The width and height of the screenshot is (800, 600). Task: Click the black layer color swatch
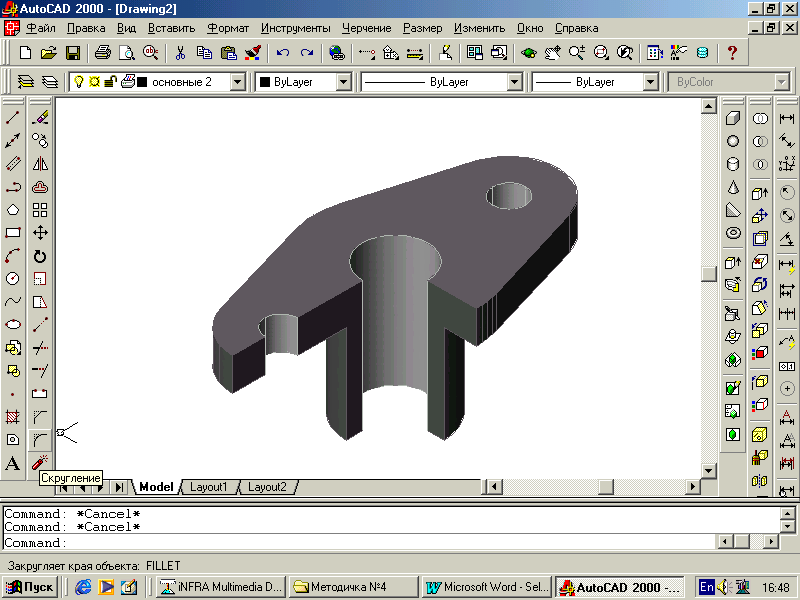[x=142, y=82]
